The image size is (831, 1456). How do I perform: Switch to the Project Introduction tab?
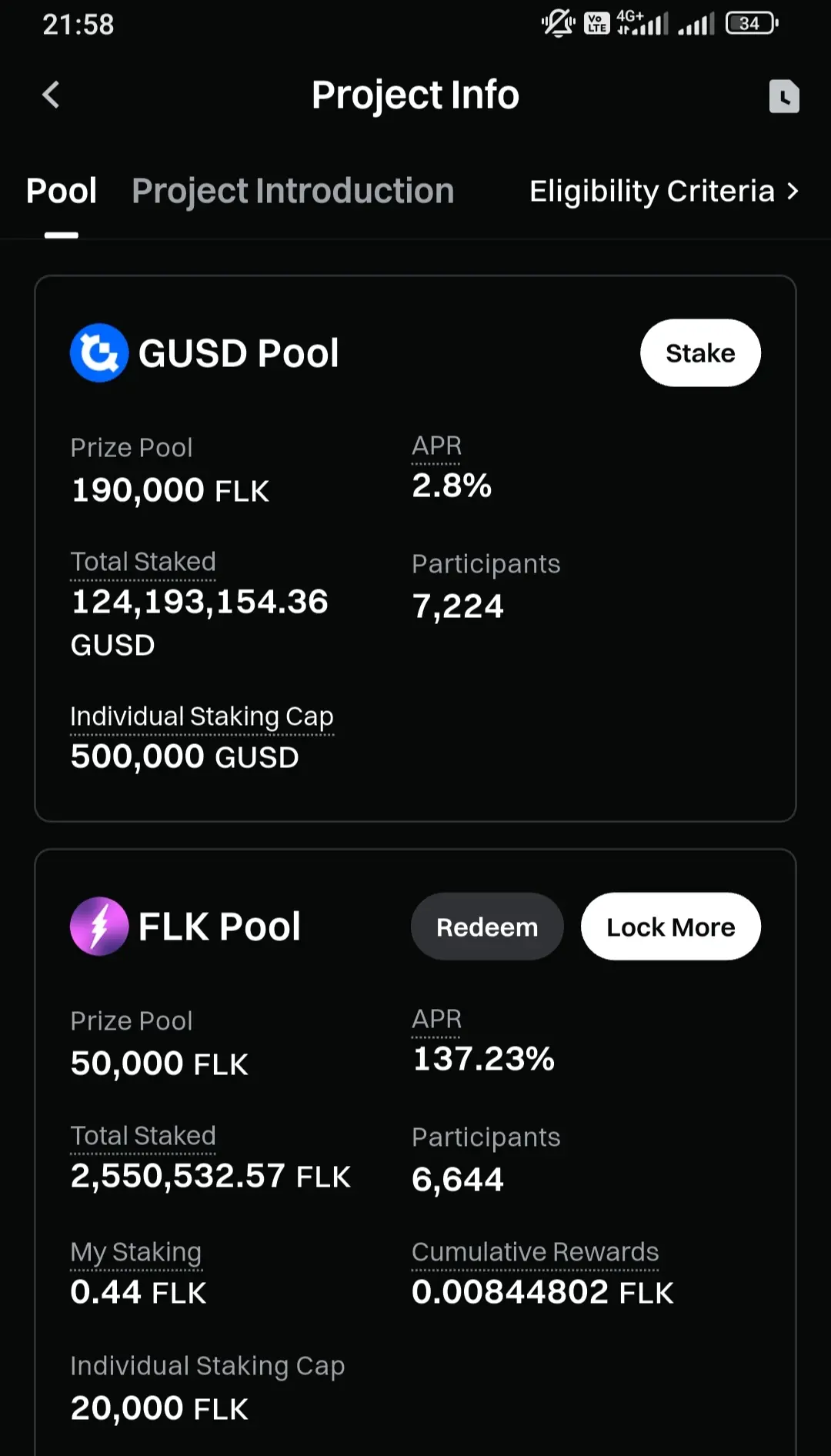(293, 191)
